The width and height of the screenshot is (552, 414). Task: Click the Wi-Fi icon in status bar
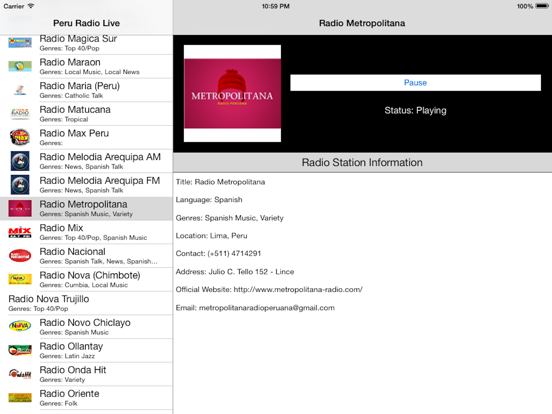pyautogui.click(x=31, y=6)
